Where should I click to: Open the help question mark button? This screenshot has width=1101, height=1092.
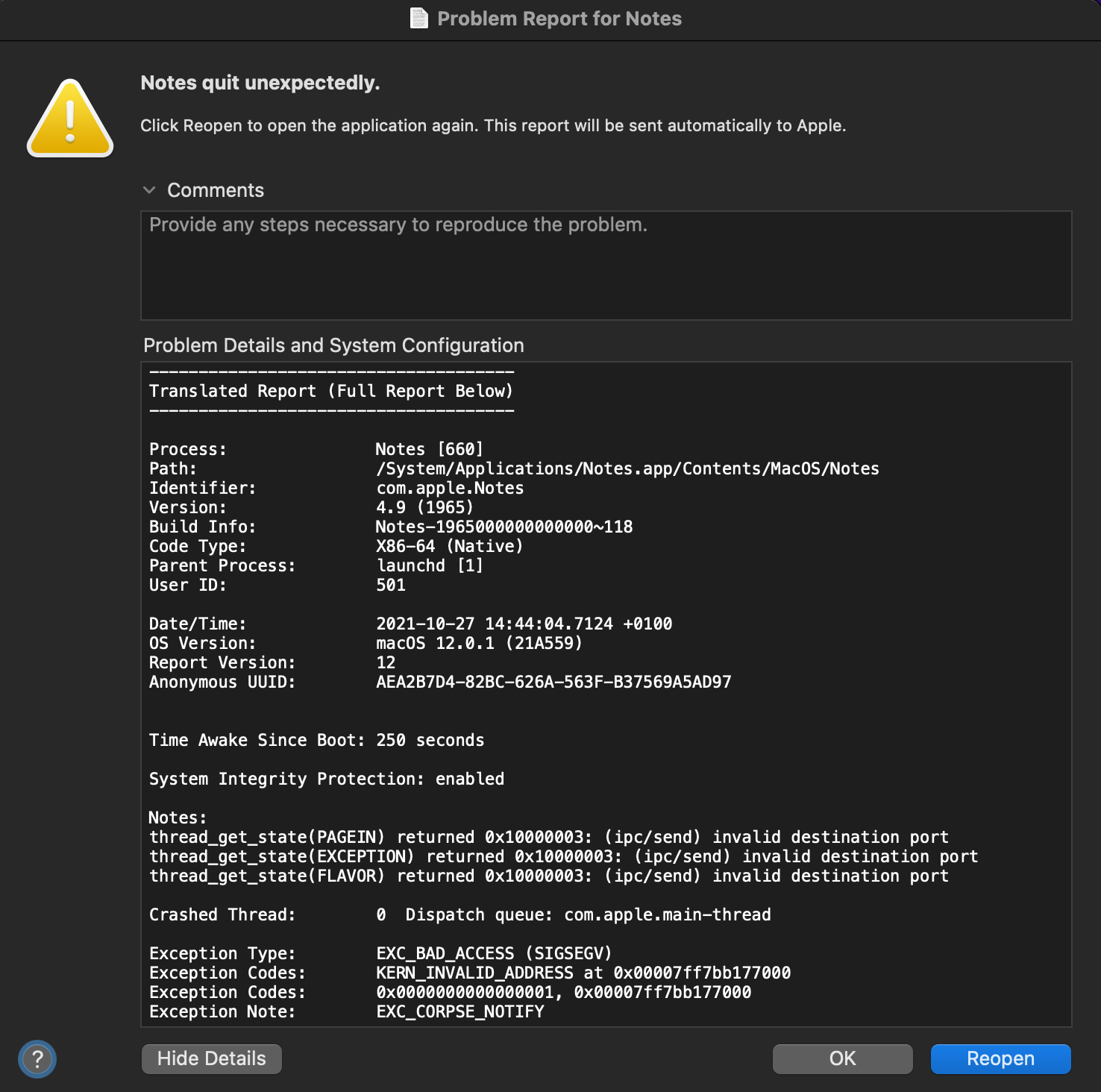tap(37, 1058)
